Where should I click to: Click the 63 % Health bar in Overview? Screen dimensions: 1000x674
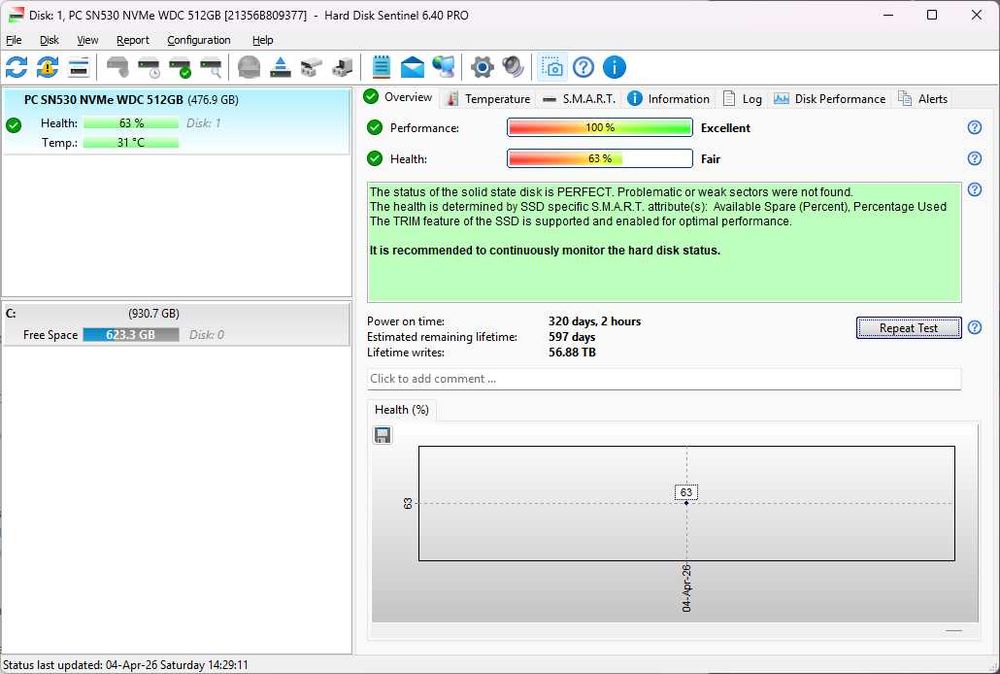(x=599, y=158)
